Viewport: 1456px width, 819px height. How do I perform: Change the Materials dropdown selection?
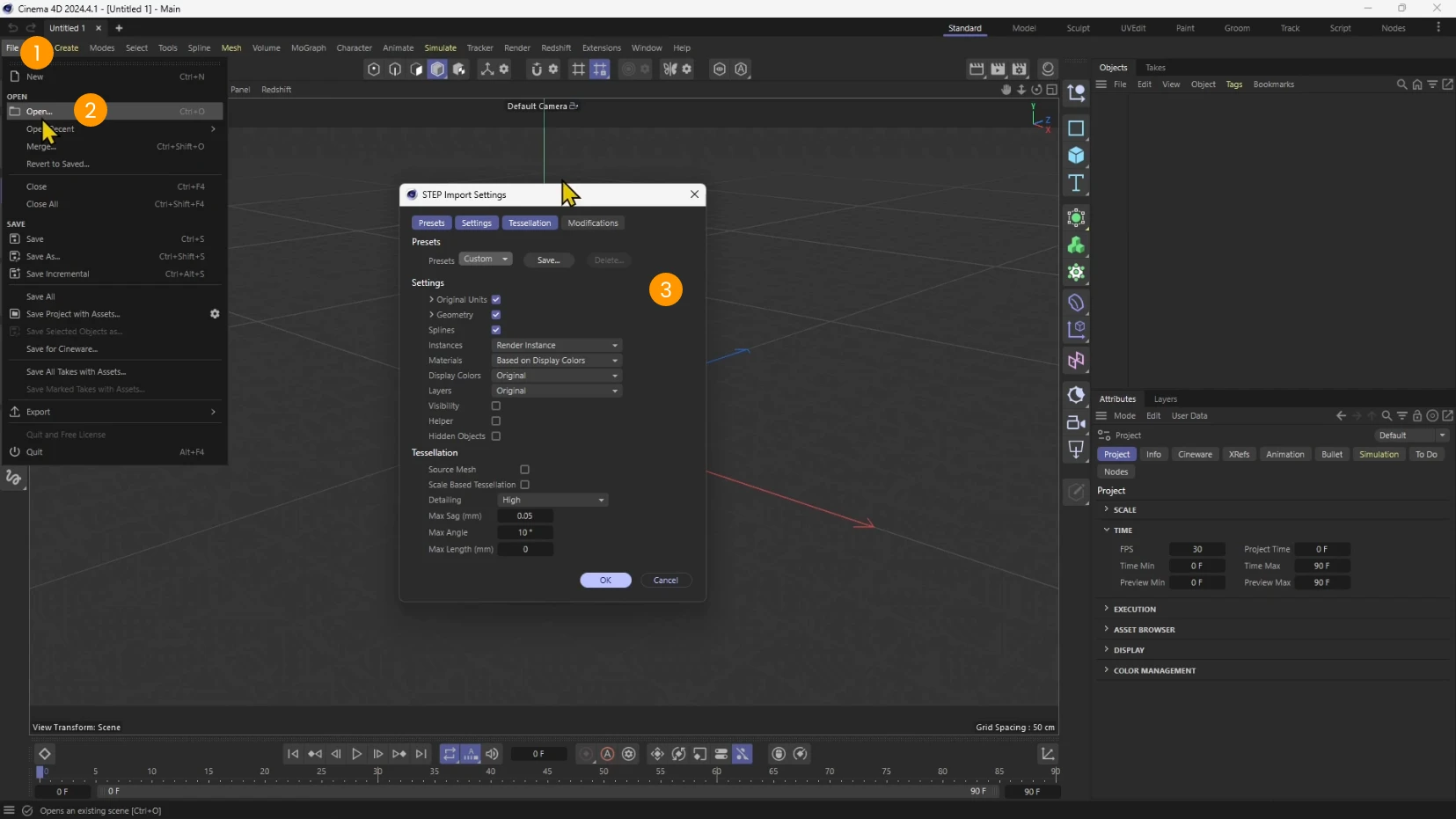pos(557,360)
